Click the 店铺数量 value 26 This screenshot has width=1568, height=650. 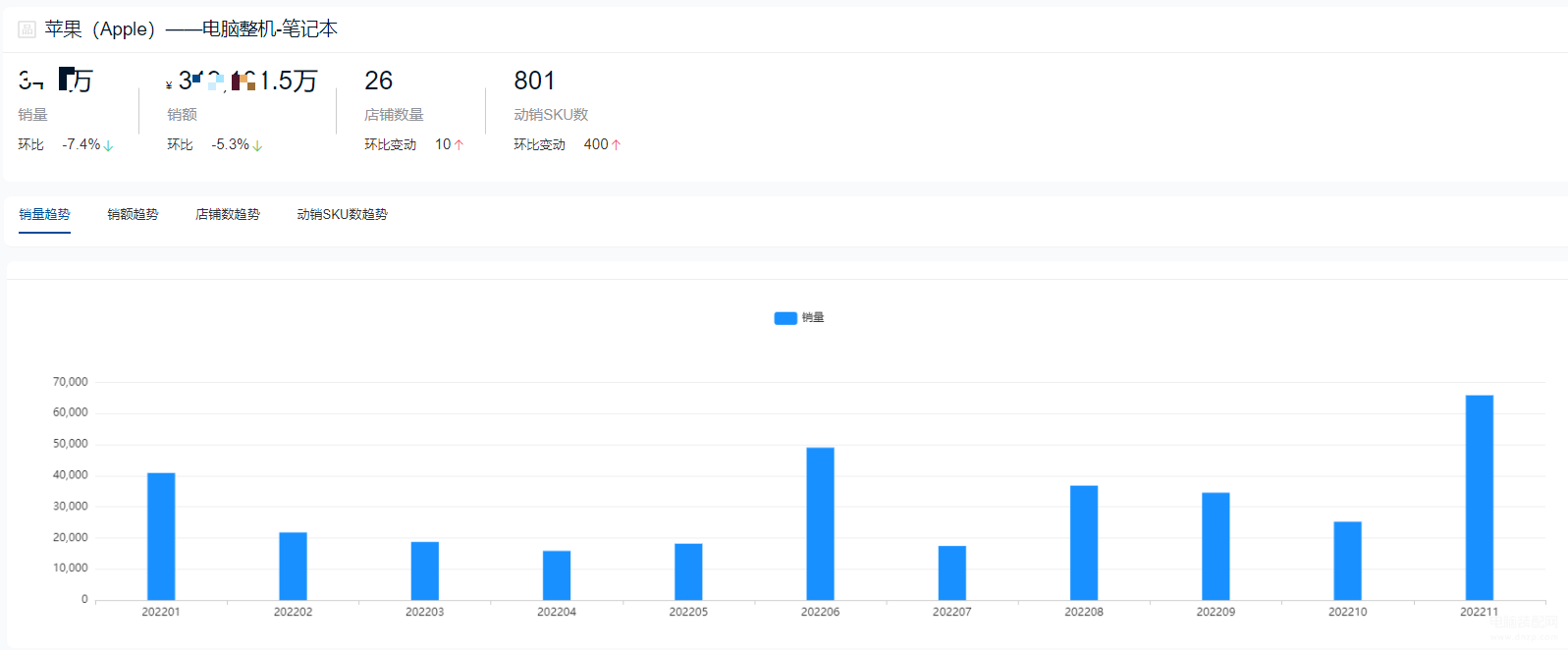tap(378, 81)
